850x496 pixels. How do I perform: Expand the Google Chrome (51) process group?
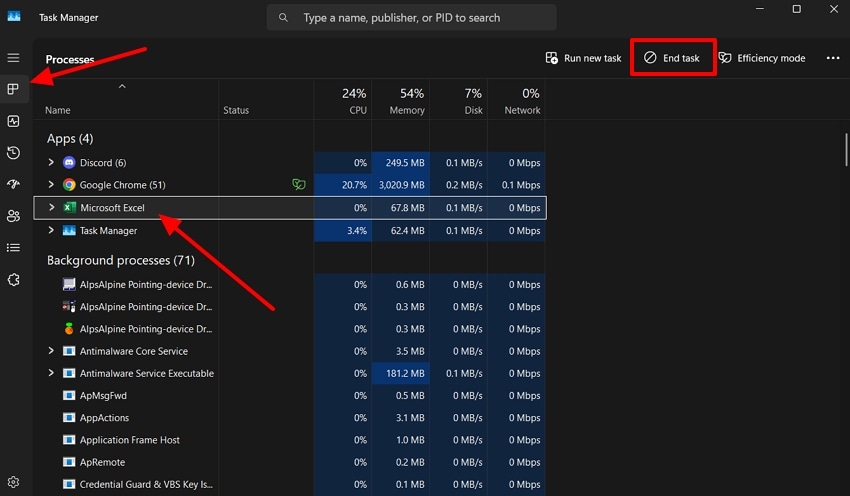(x=51, y=184)
